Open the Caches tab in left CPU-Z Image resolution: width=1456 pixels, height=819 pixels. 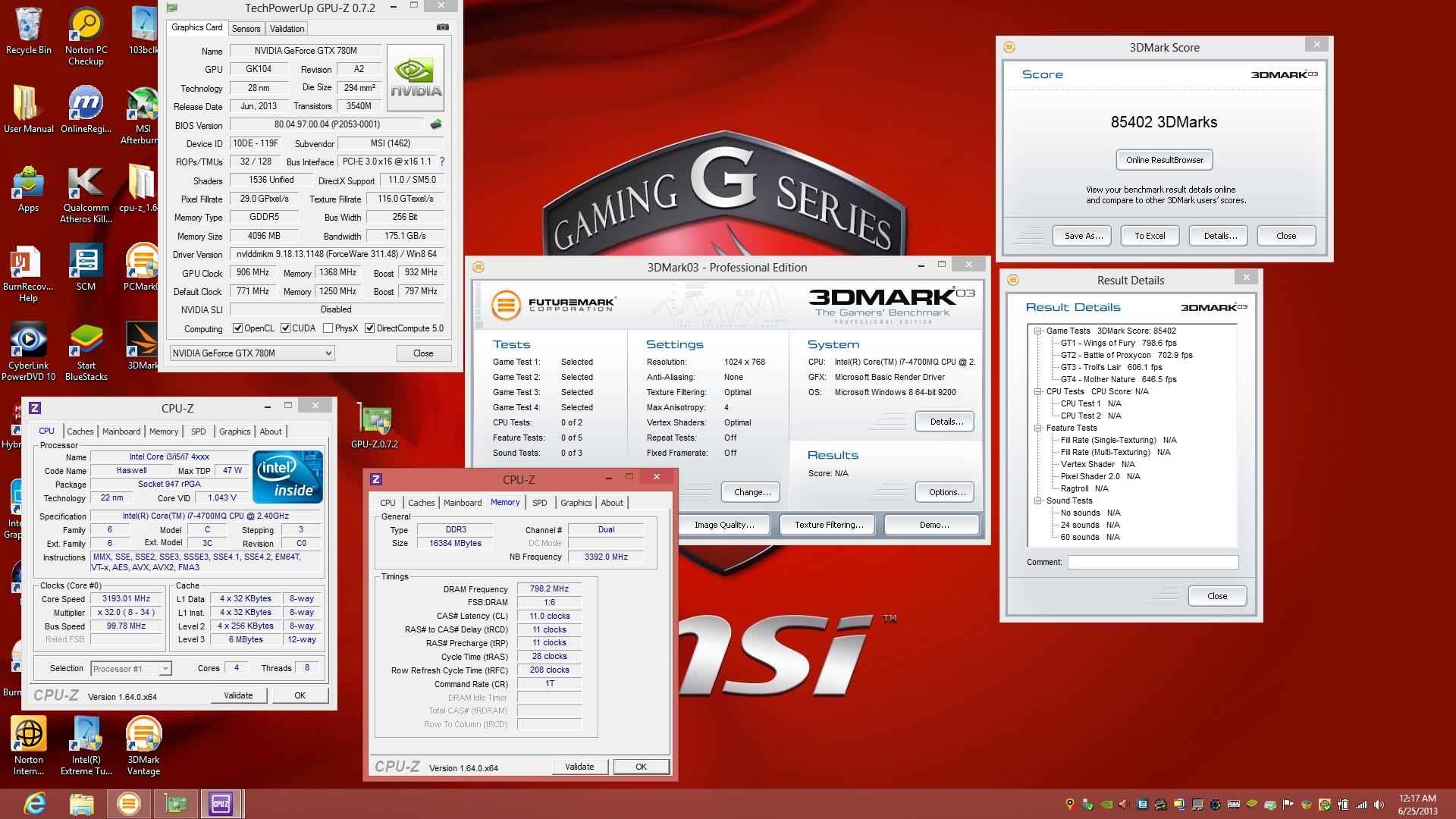(80, 431)
